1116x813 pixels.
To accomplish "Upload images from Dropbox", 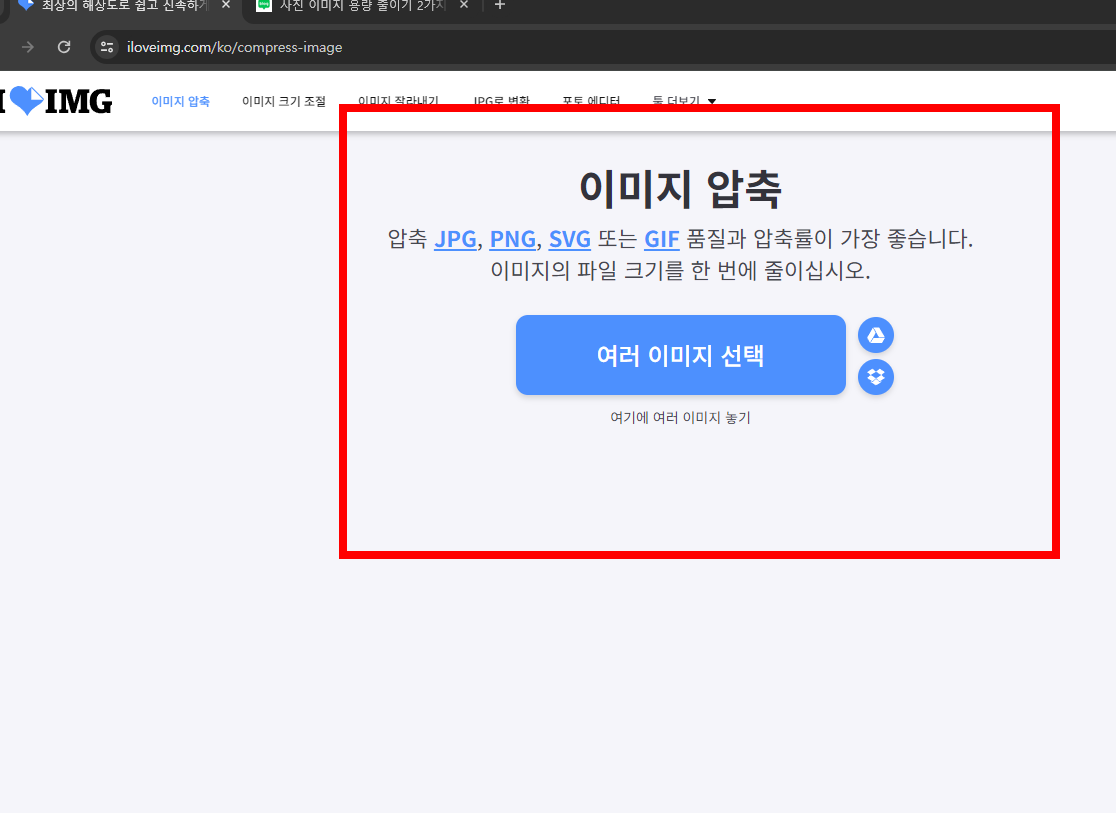I will point(875,377).
